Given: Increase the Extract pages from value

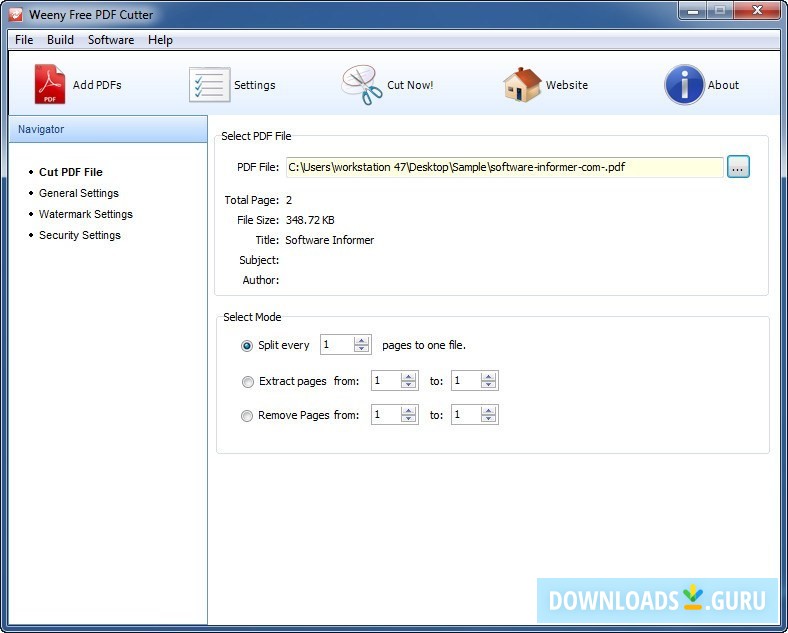Looking at the screenshot, I should click(x=409, y=376).
